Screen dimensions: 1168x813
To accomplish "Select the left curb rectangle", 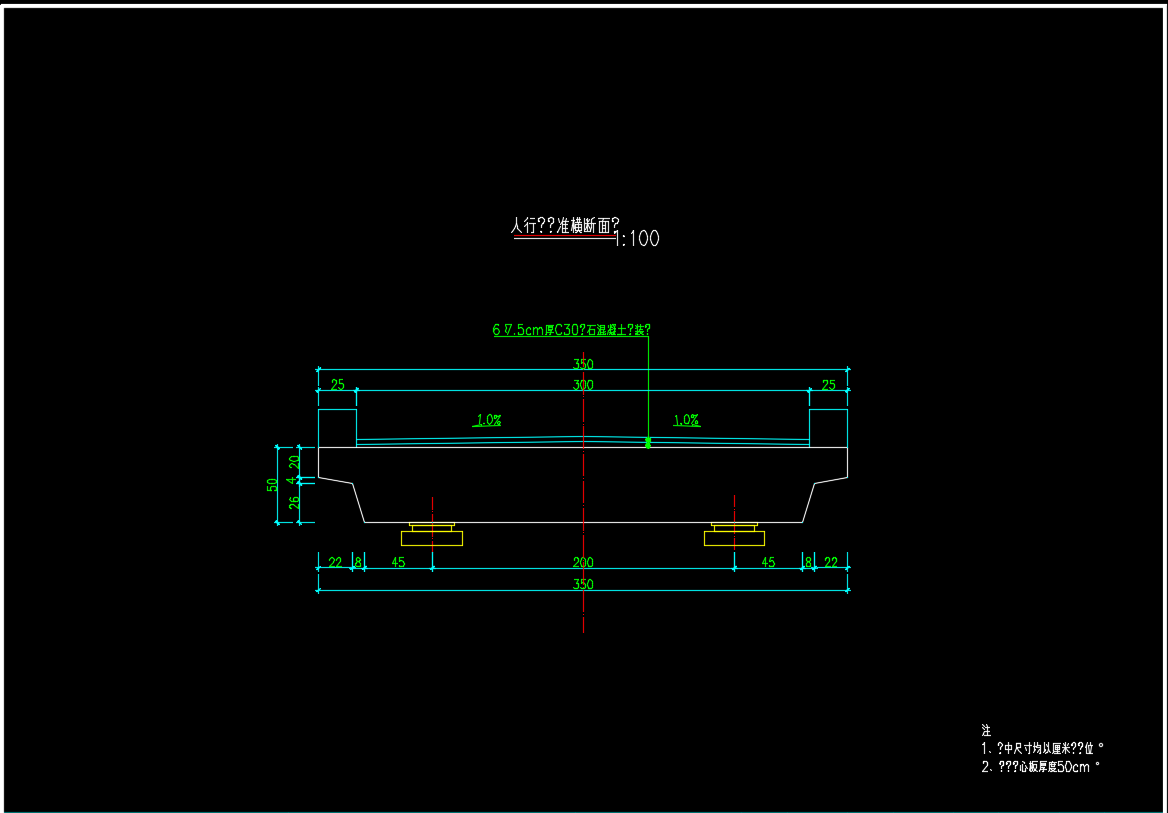I will [x=337, y=427].
